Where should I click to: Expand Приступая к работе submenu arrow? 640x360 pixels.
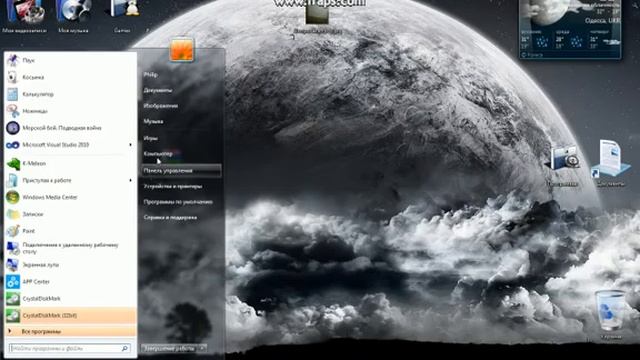coord(131,180)
